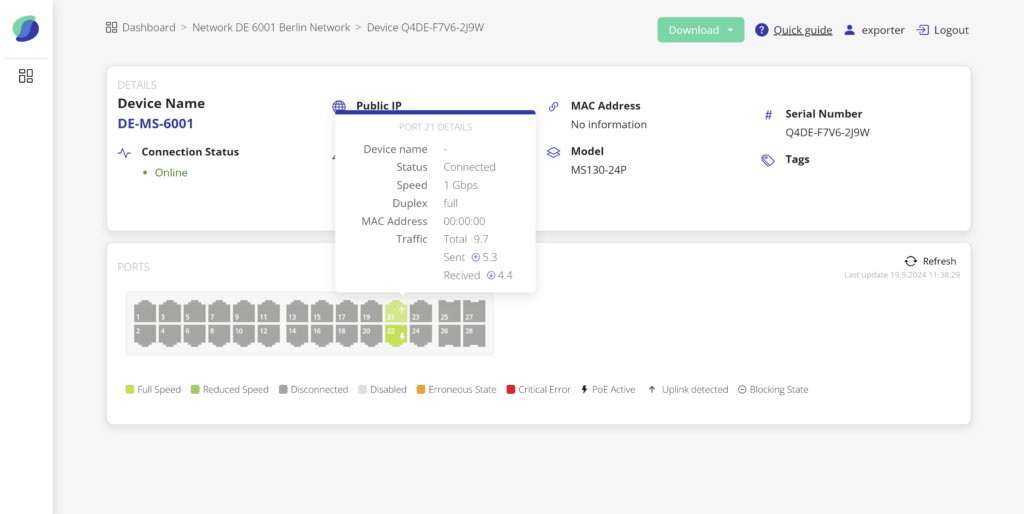Screen dimensions: 1024x514
Task: Click the Refresh button label
Action: pos(939,261)
